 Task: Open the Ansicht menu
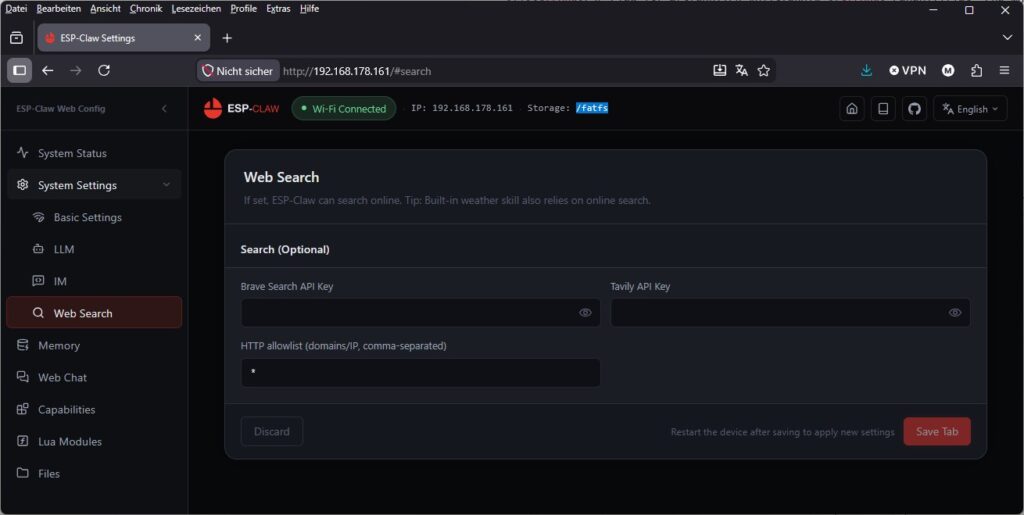click(x=106, y=8)
